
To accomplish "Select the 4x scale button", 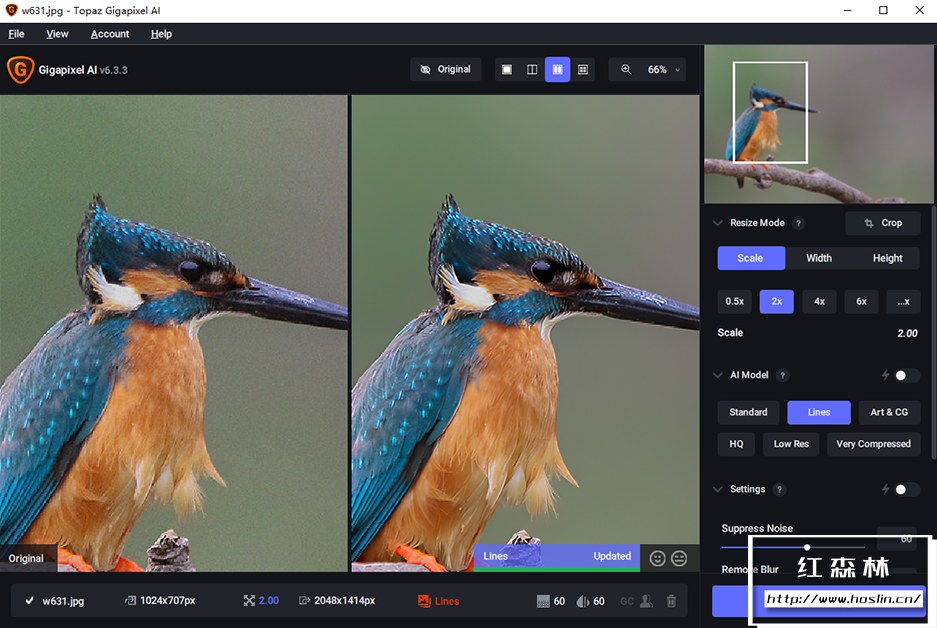I will pyautogui.click(x=819, y=301).
